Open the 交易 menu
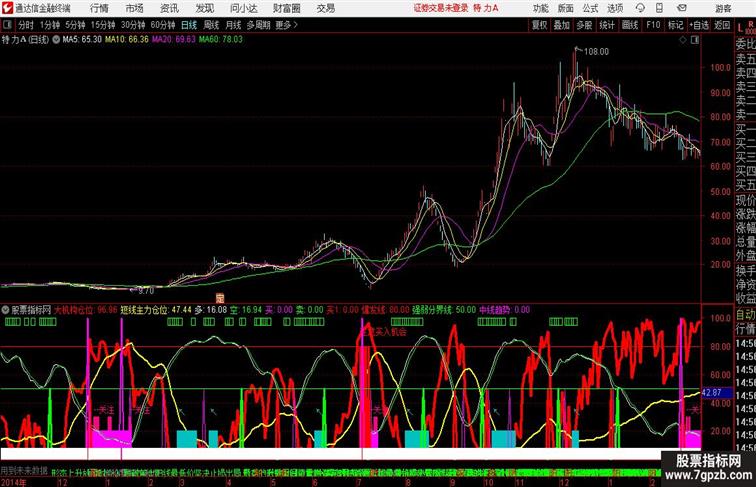The width and height of the screenshot is (756, 487). pyautogui.click(x=326, y=8)
